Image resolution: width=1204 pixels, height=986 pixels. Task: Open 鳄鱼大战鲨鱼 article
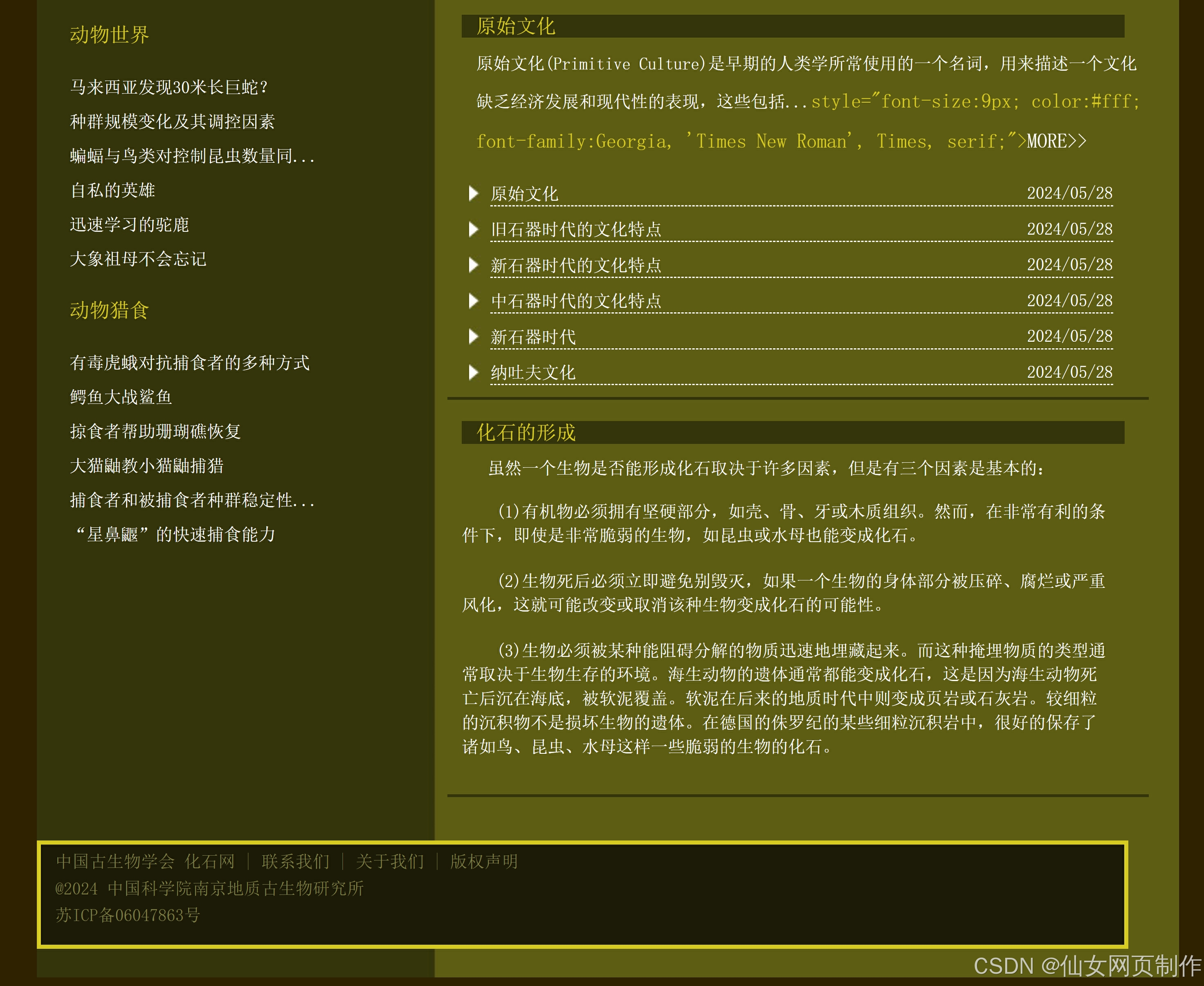tap(121, 397)
